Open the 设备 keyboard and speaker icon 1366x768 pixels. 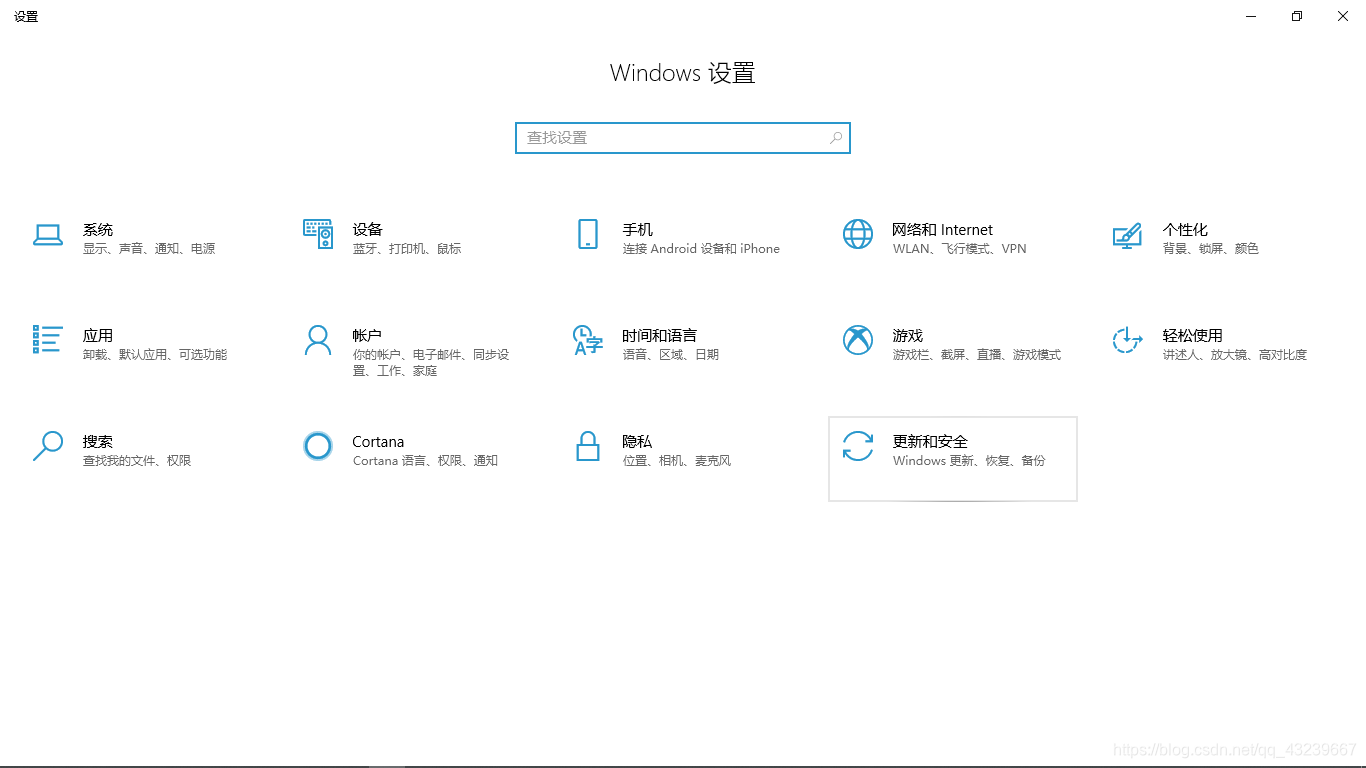pyautogui.click(x=318, y=234)
